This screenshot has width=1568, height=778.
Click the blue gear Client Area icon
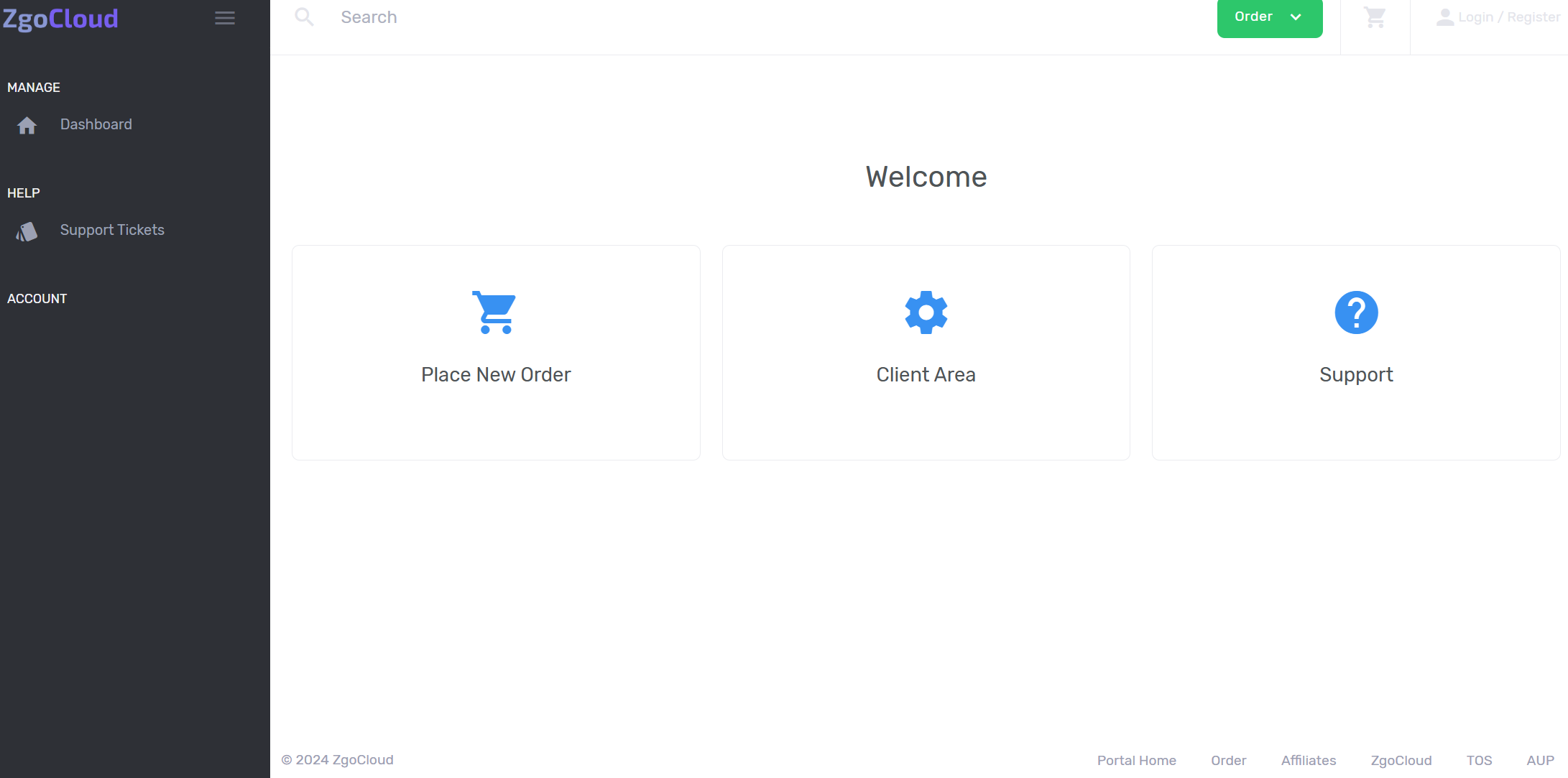[926, 312]
